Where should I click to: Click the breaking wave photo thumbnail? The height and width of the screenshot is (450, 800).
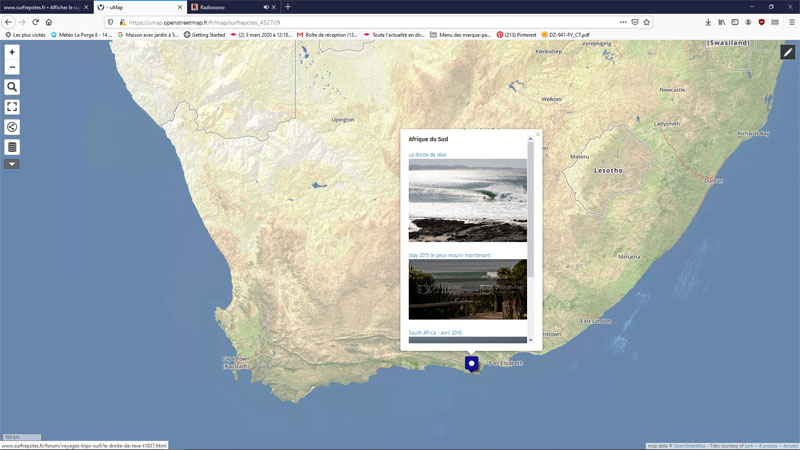point(467,201)
